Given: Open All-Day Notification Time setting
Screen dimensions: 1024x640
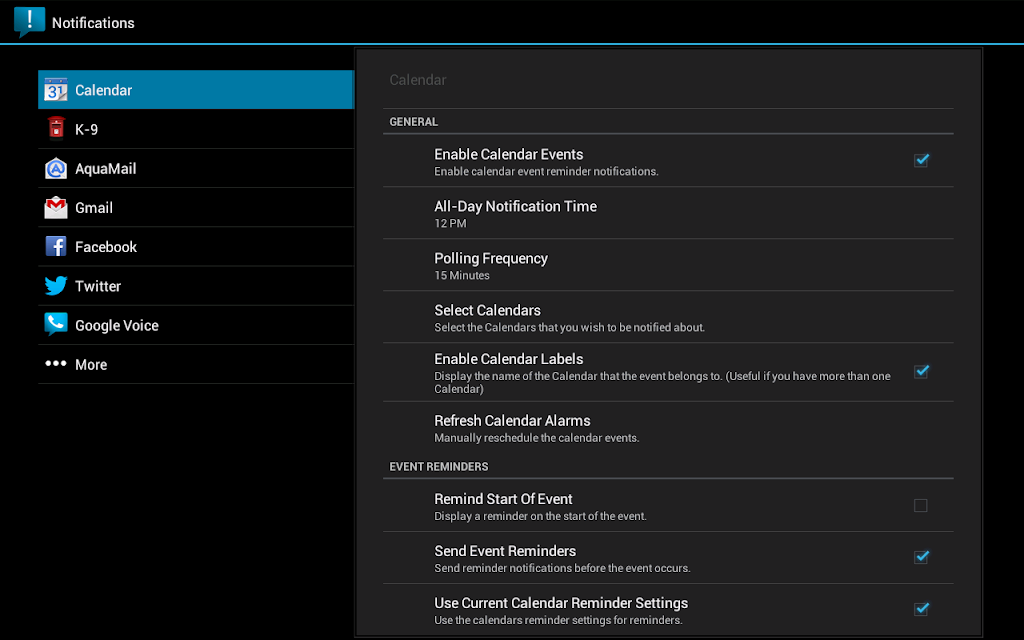Looking at the screenshot, I should 668,213.
